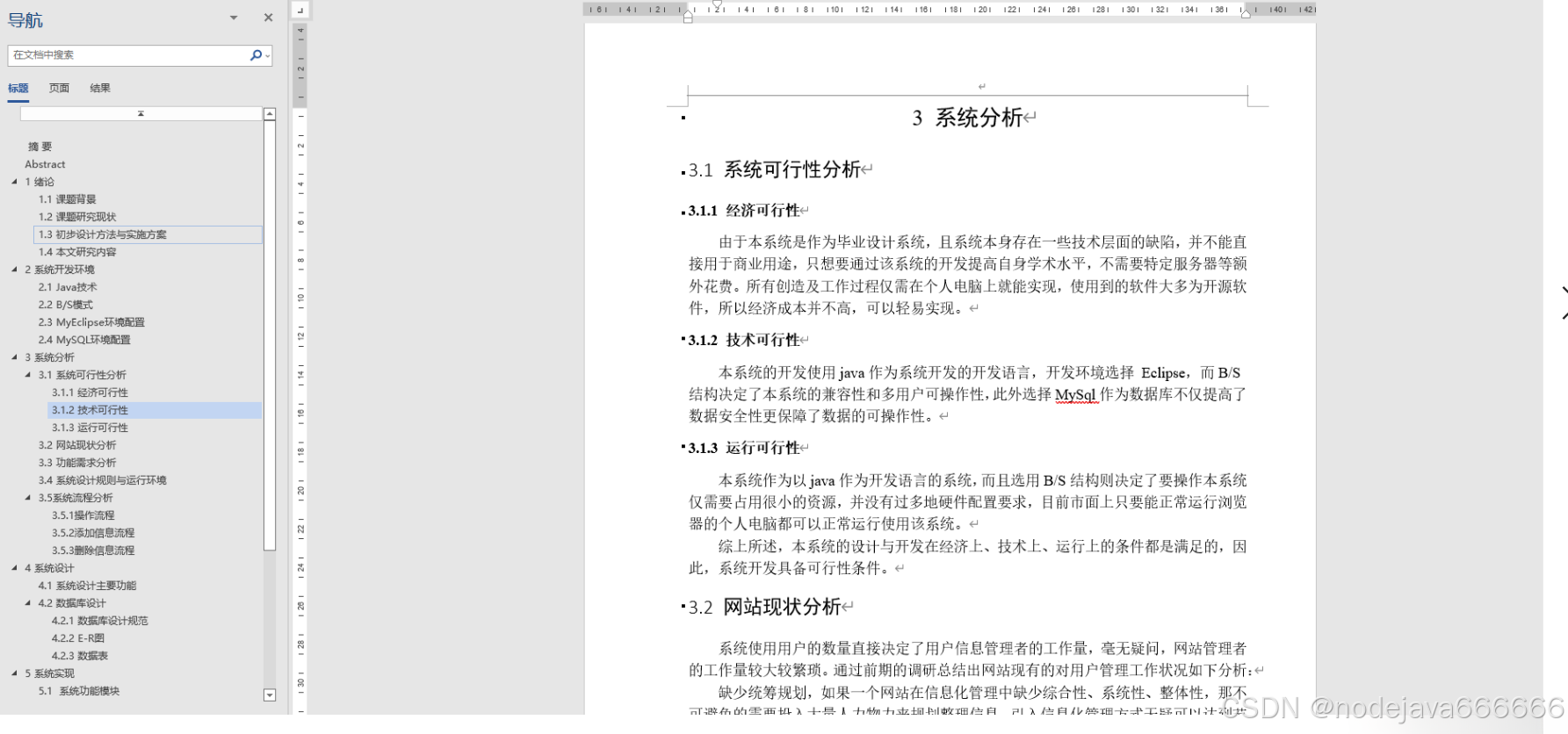Jump to 2.4 MySQL环境配置 heading
Screen dimensions: 1568x734
coord(84,340)
